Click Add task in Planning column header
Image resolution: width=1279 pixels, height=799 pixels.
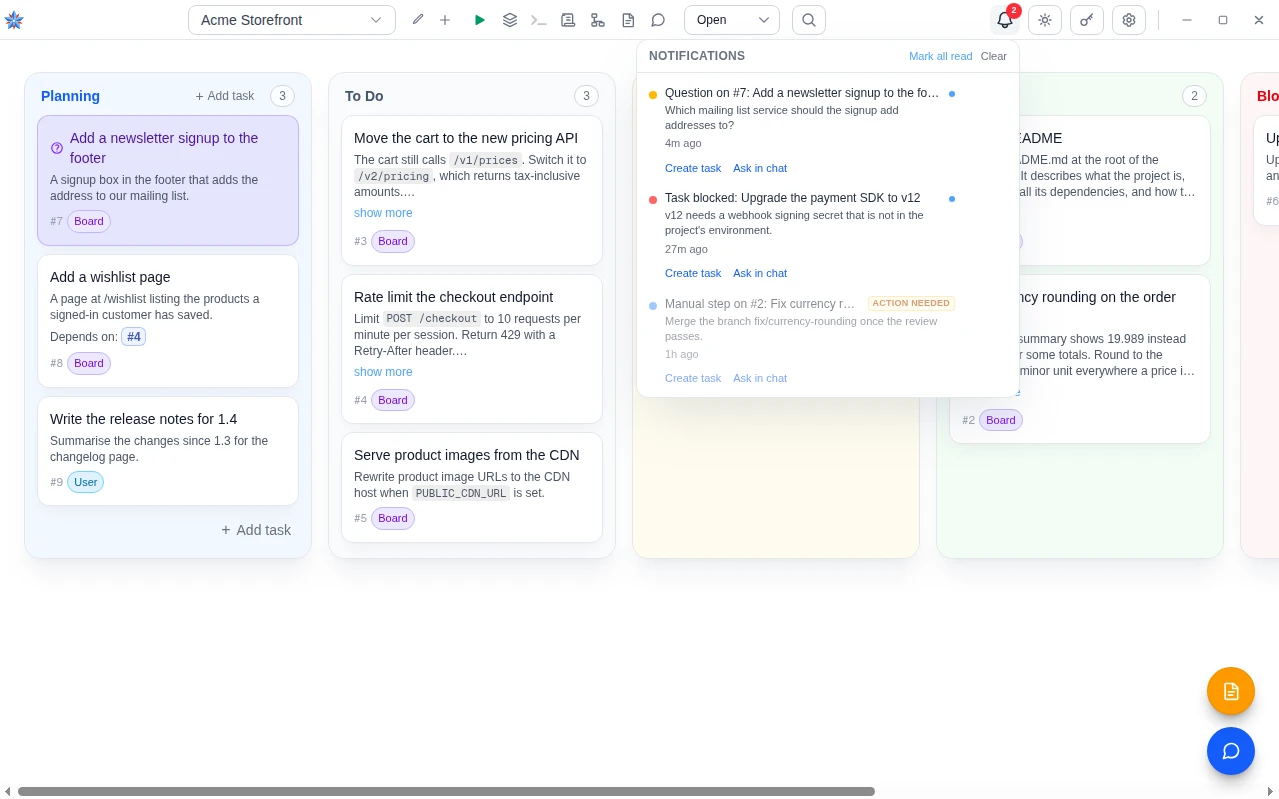(x=225, y=96)
